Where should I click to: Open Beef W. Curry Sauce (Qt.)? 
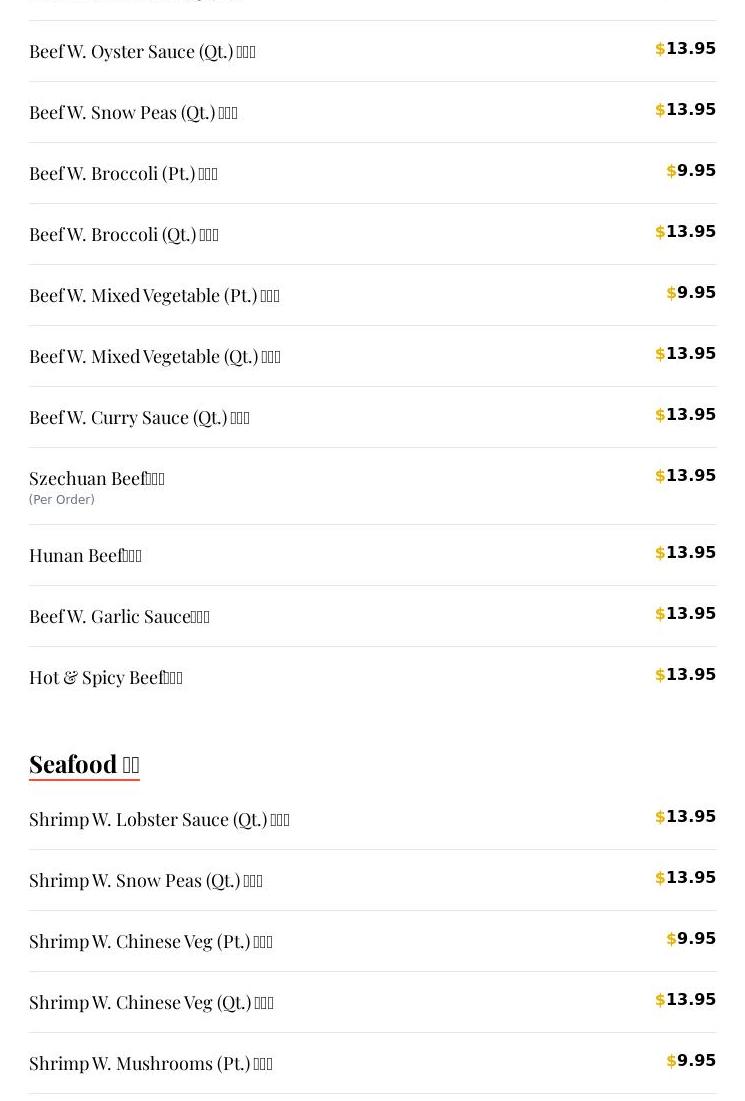click(x=139, y=418)
